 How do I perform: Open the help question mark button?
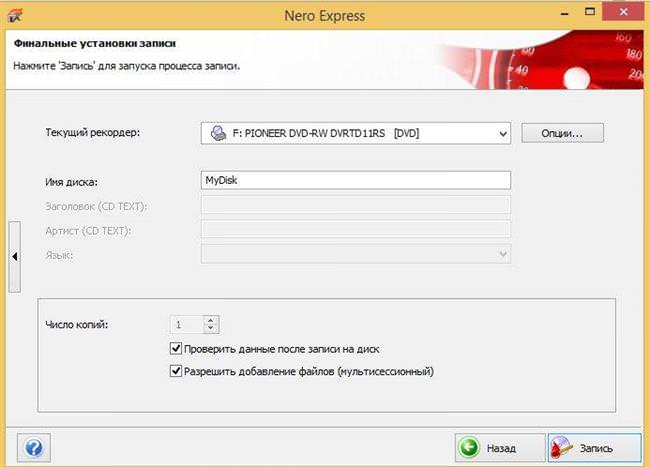[x=34, y=448]
